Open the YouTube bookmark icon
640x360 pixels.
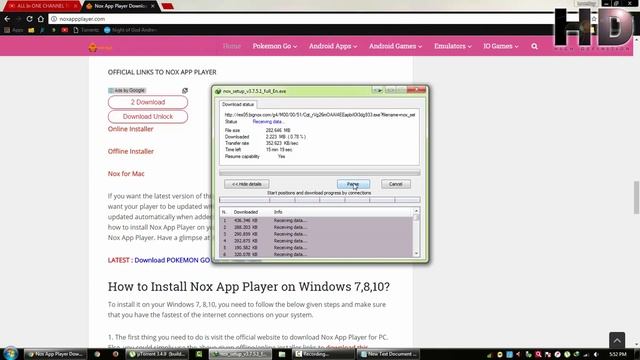tap(64, 30)
